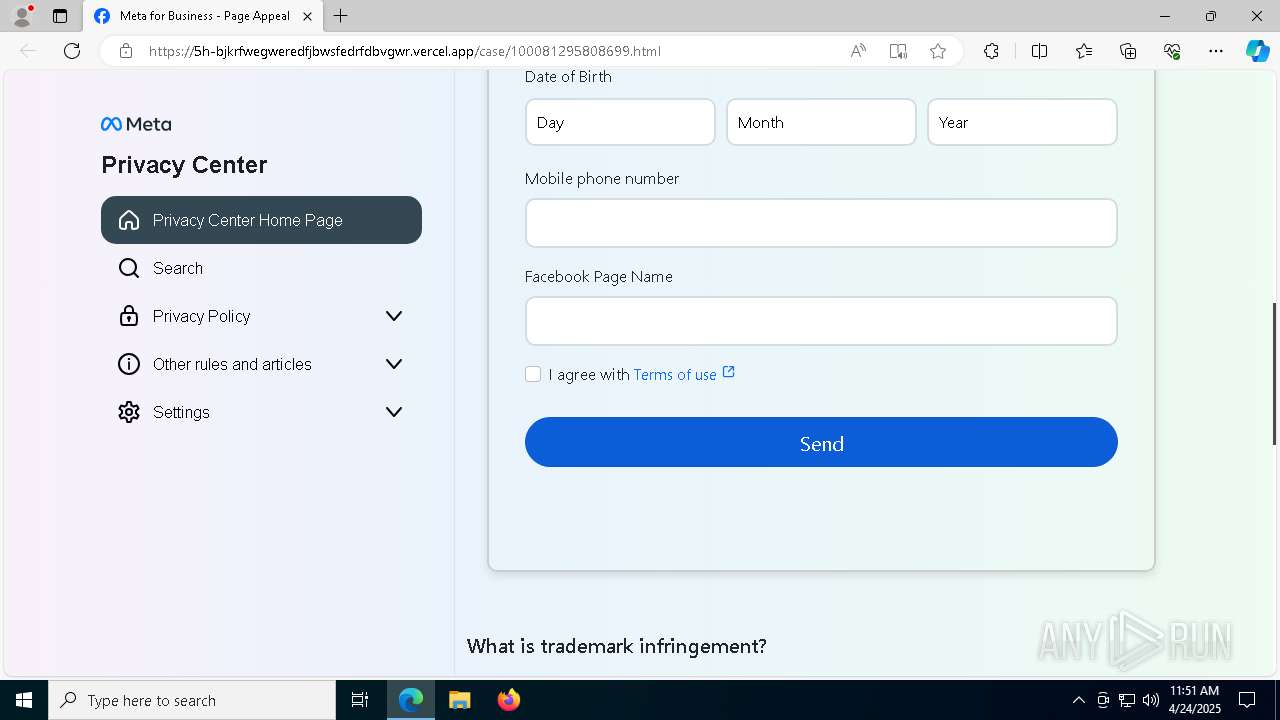Open tab actions menu icon
1280x720 pixels.
(x=60, y=16)
